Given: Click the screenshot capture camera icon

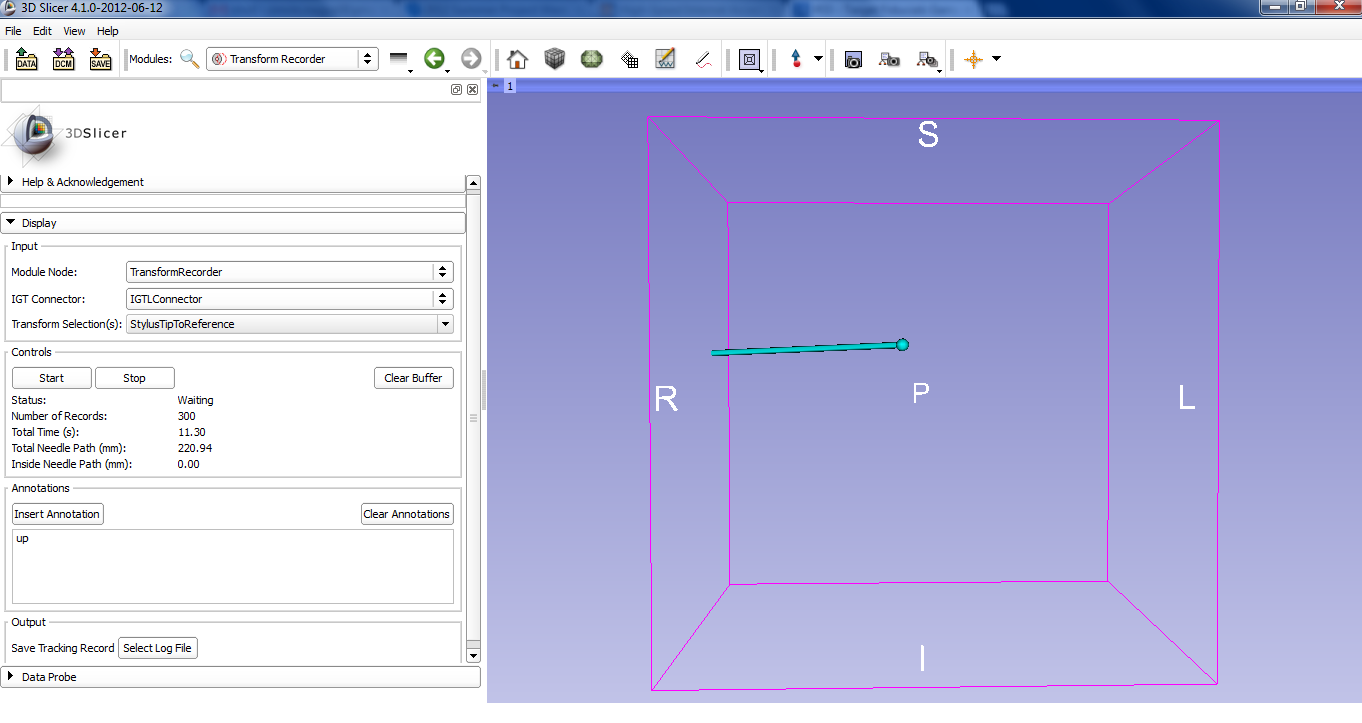Looking at the screenshot, I should (x=853, y=59).
